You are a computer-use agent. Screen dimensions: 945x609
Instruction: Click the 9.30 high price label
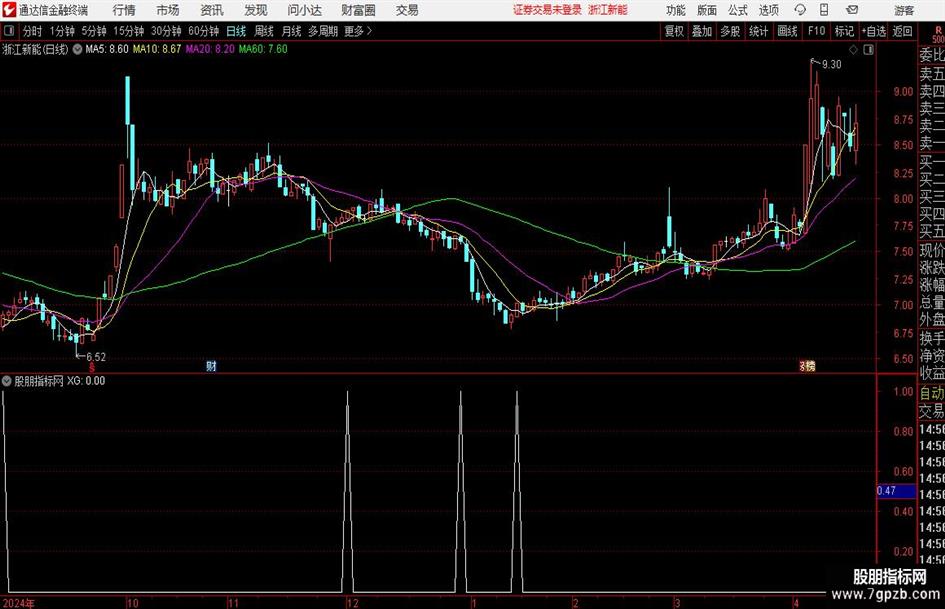(832, 65)
